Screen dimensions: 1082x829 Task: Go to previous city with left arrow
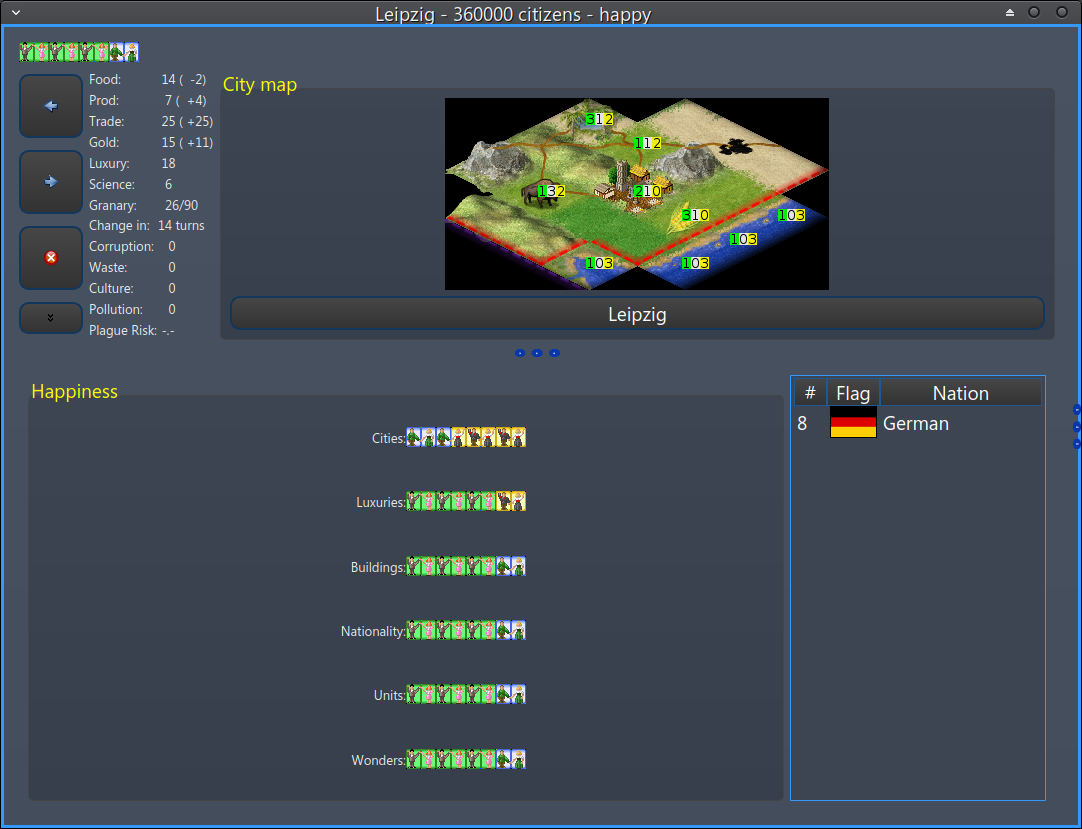pyautogui.click(x=51, y=106)
